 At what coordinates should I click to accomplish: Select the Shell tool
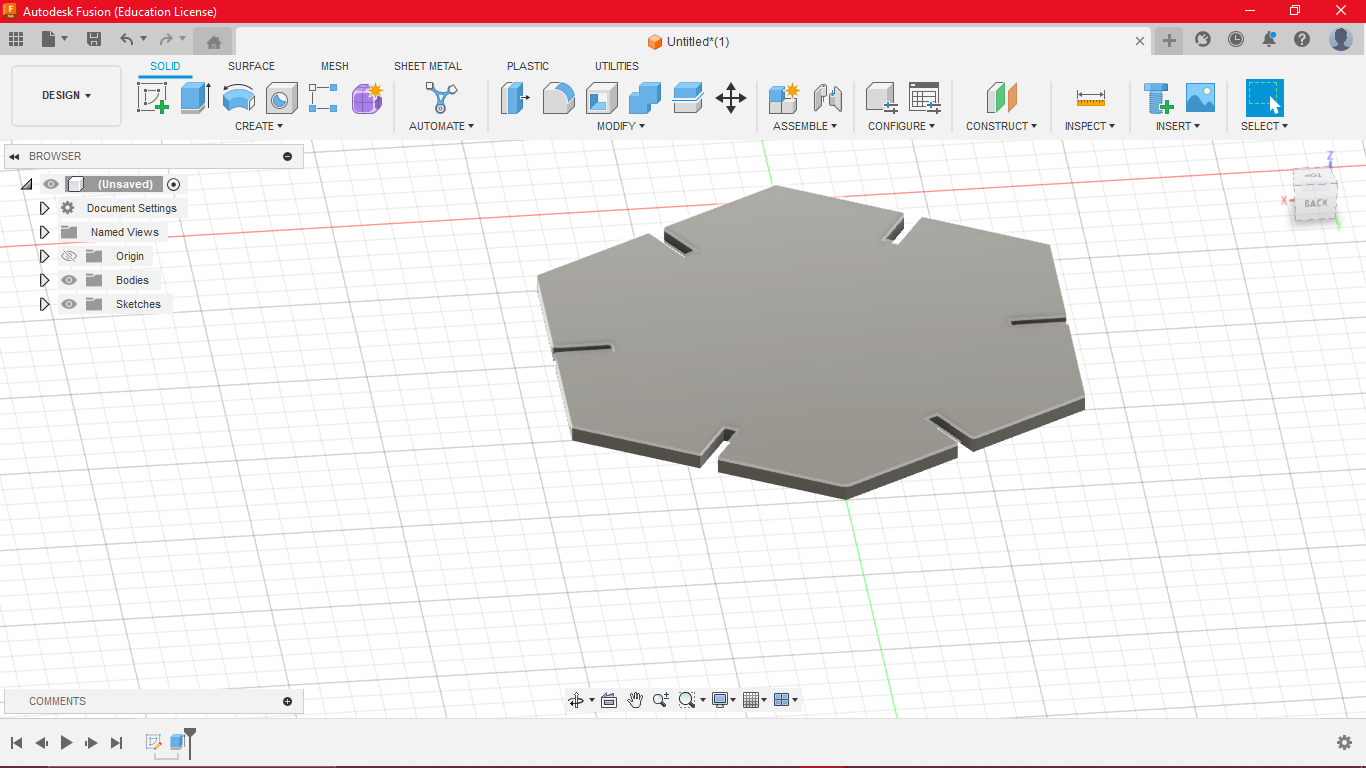[601, 98]
